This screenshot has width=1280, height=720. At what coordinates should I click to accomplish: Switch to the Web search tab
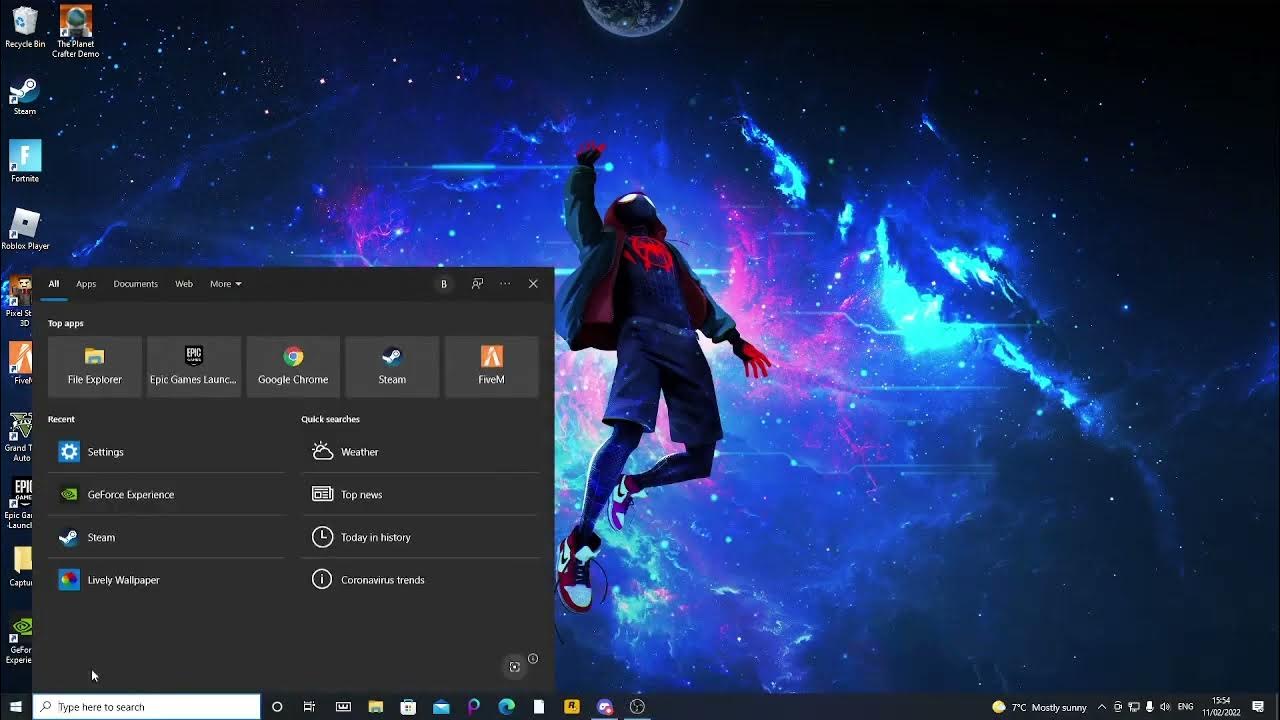click(184, 284)
